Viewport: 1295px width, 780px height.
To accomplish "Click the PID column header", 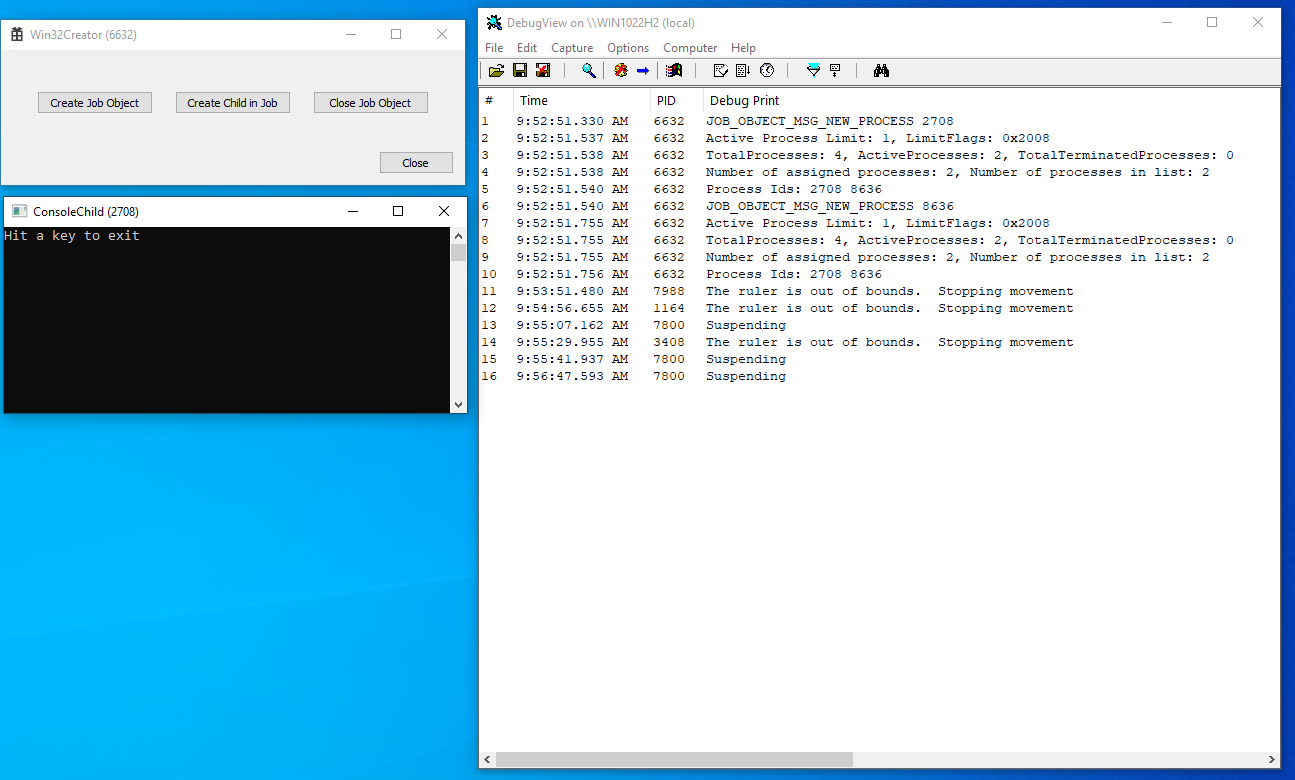I will click(x=677, y=100).
